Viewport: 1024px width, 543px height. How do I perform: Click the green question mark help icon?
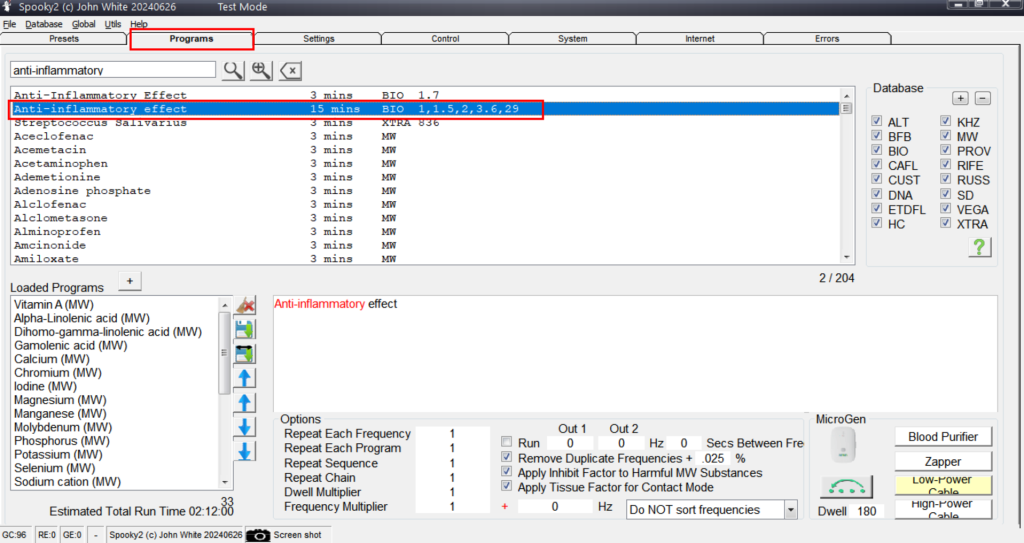point(980,247)
